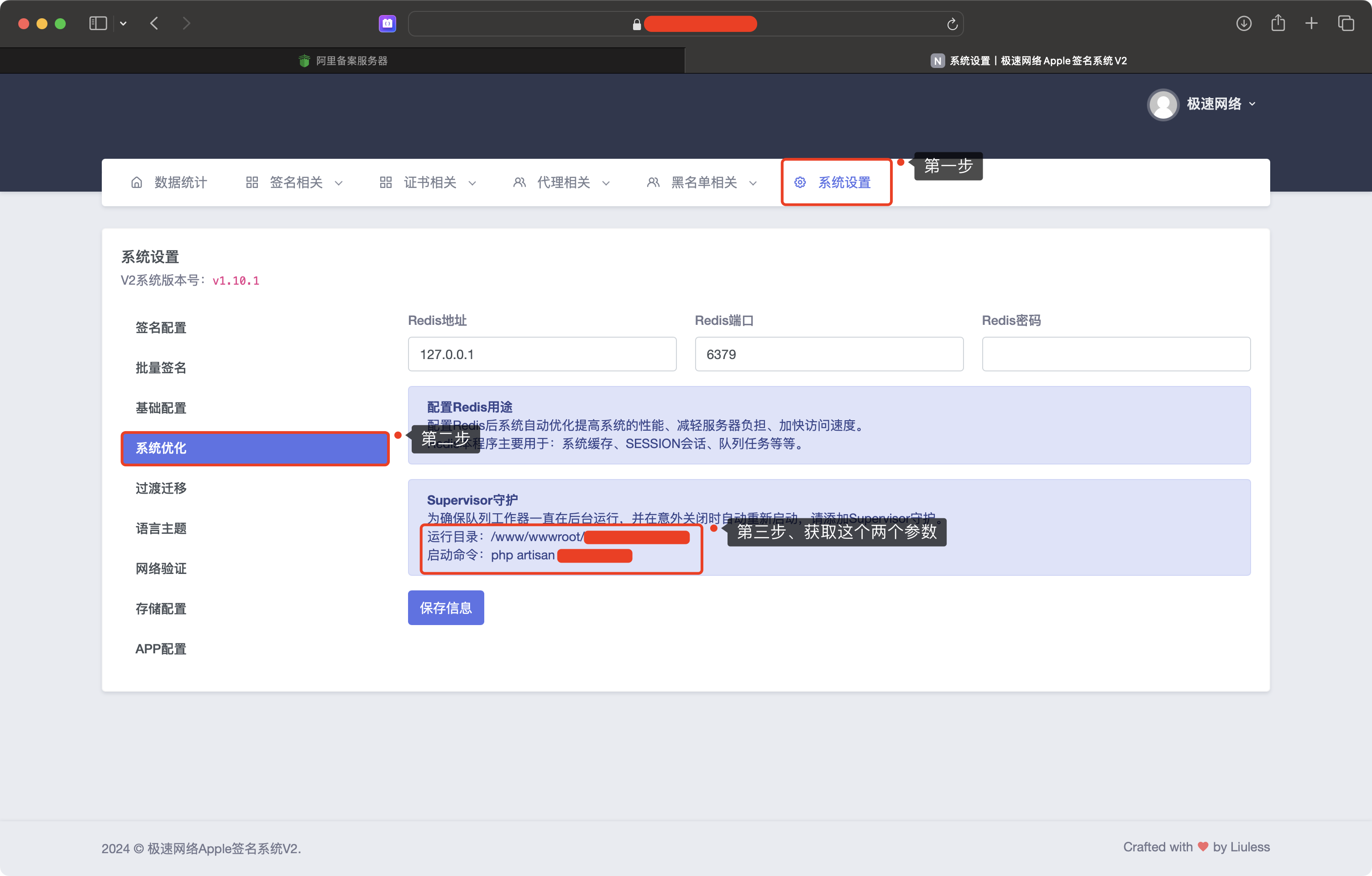Click the 运行目录 path text
1372x876 pixels.
pyautogui.click(x=558, y=537)
